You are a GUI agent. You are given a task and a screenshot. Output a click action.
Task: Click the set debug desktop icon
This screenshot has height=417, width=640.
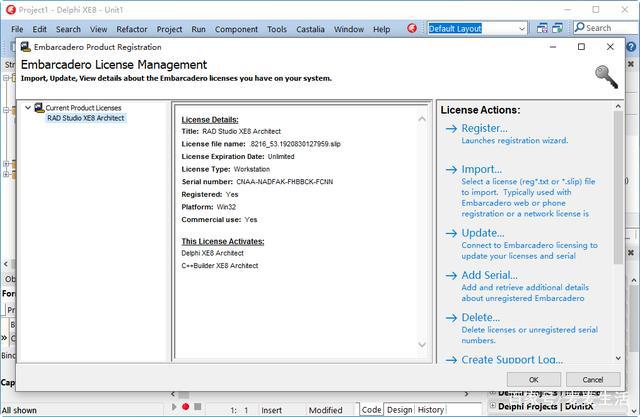(557, 28)
